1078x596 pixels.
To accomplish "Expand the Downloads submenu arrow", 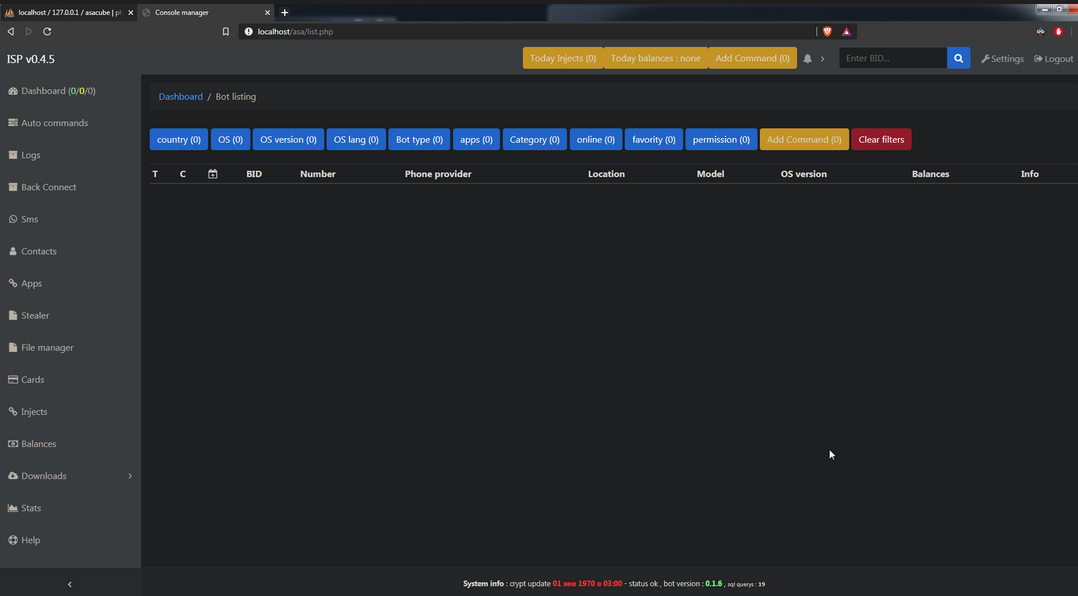I will pyautogui.click(x=130, y=476).
